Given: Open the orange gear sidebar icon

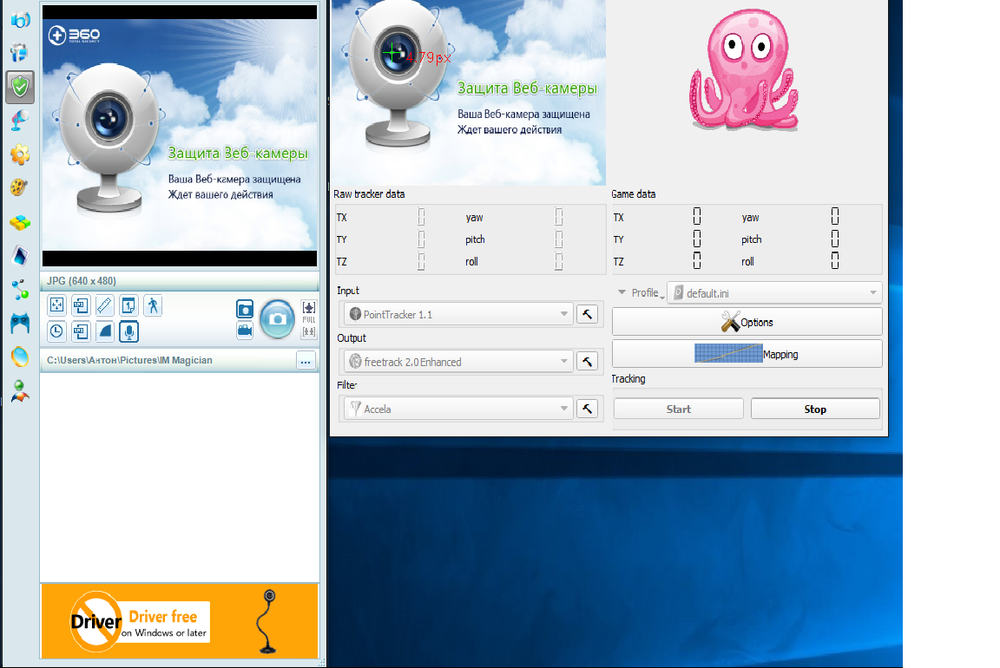Looking at the screenshot, I should click(20, 154).
